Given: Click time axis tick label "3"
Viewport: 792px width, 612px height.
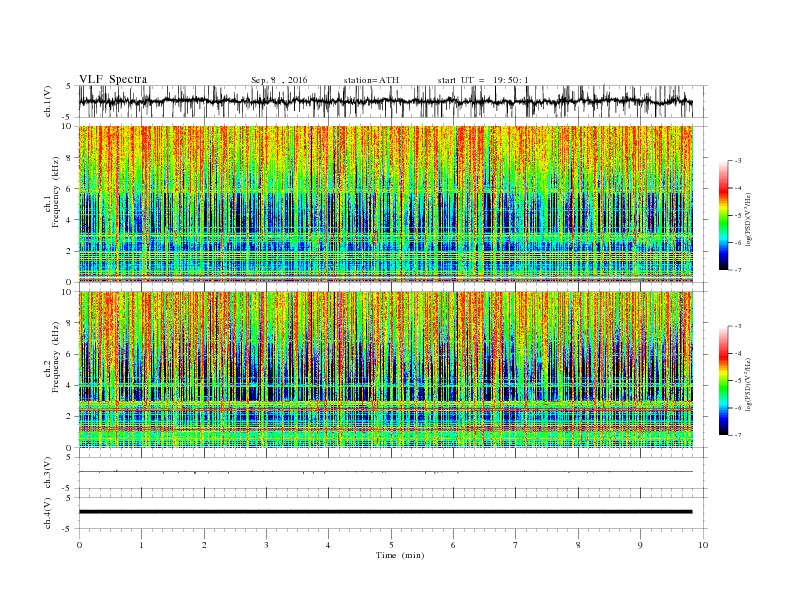Looking at the screenshot, I should [x=266, y=545].
